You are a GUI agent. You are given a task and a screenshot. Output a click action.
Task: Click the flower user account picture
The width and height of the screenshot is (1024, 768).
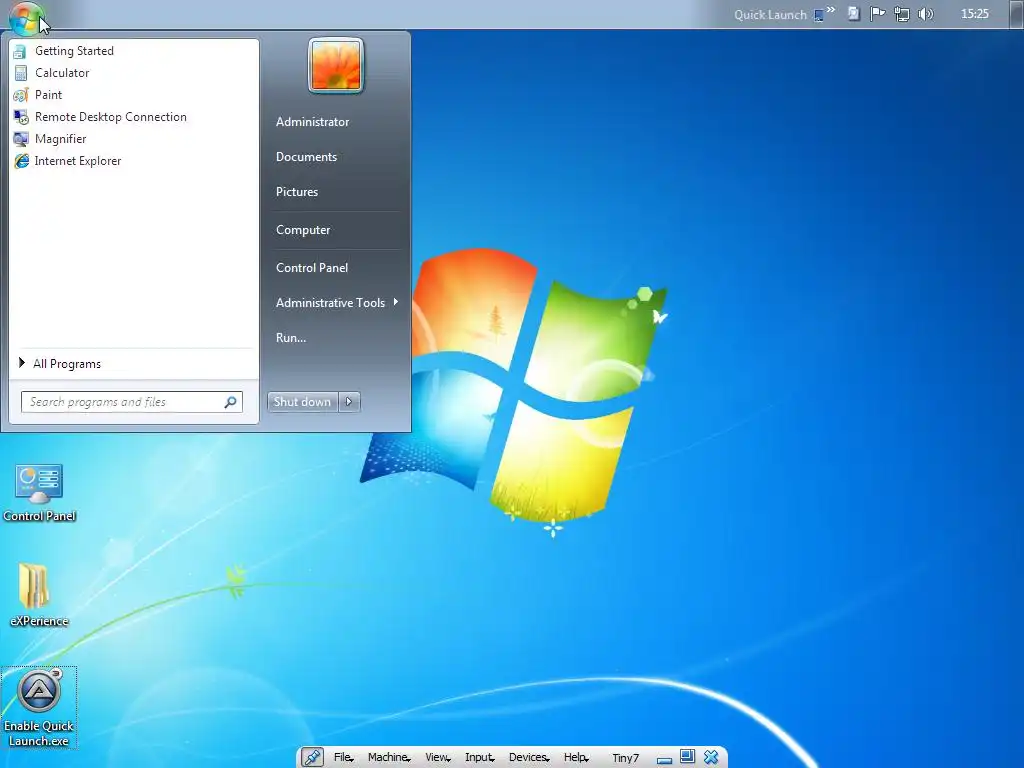(336, 65)
